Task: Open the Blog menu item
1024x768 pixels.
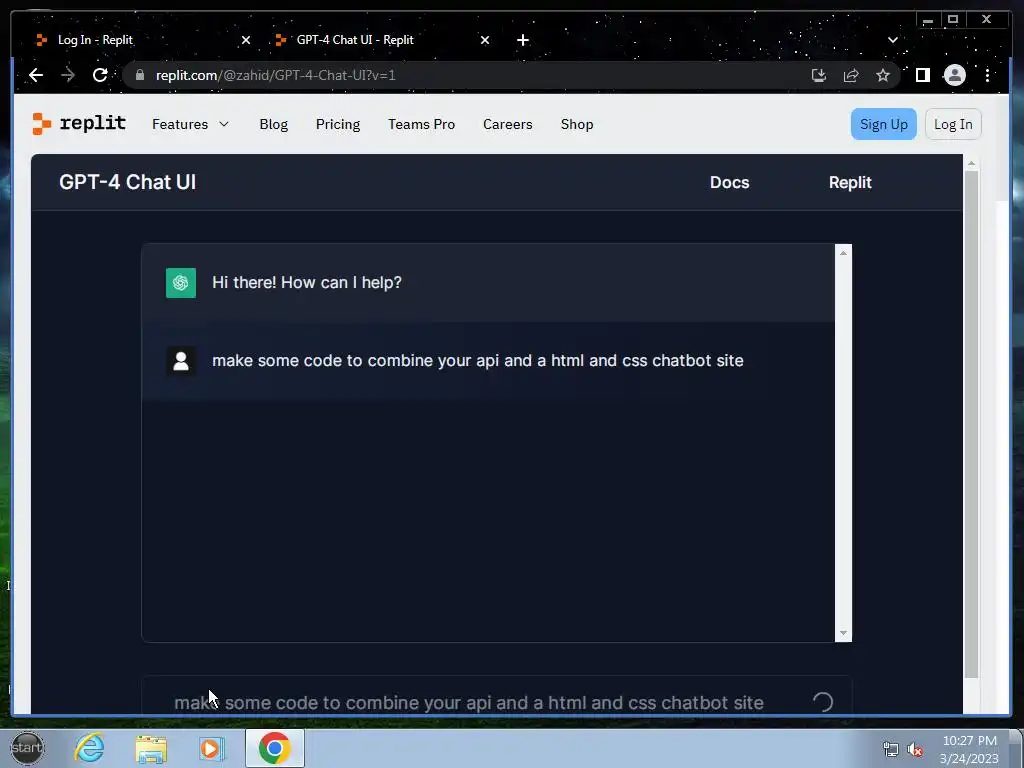Action: [x=274, y=124]
